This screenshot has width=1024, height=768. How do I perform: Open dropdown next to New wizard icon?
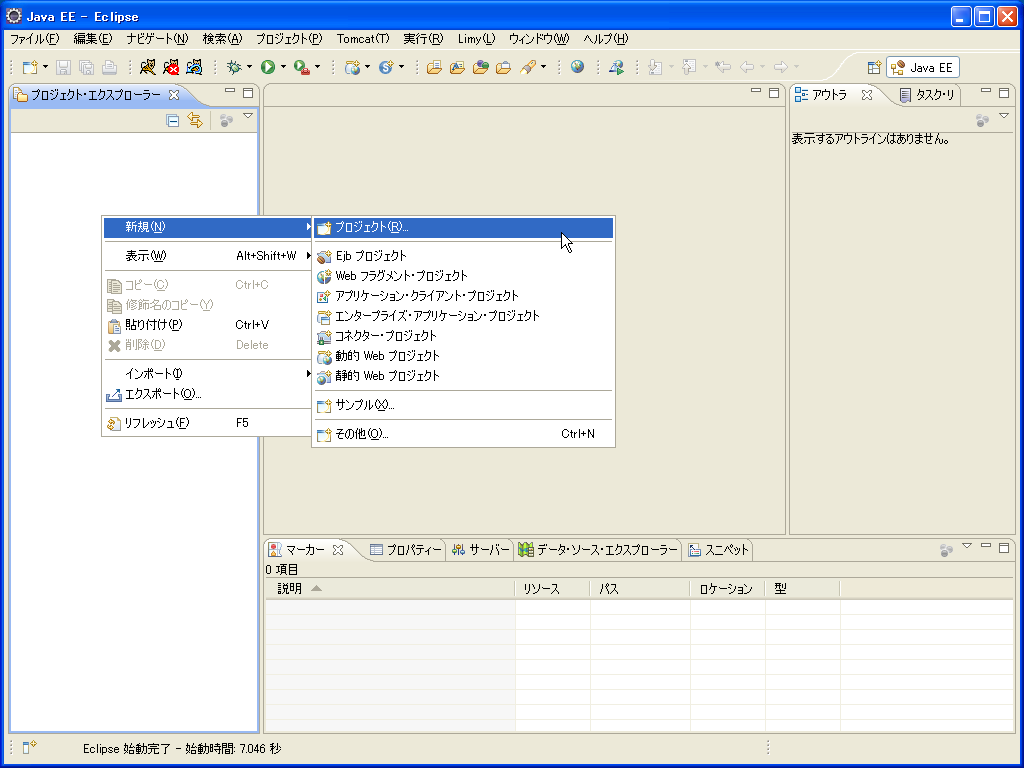click(x=45, y=67)
